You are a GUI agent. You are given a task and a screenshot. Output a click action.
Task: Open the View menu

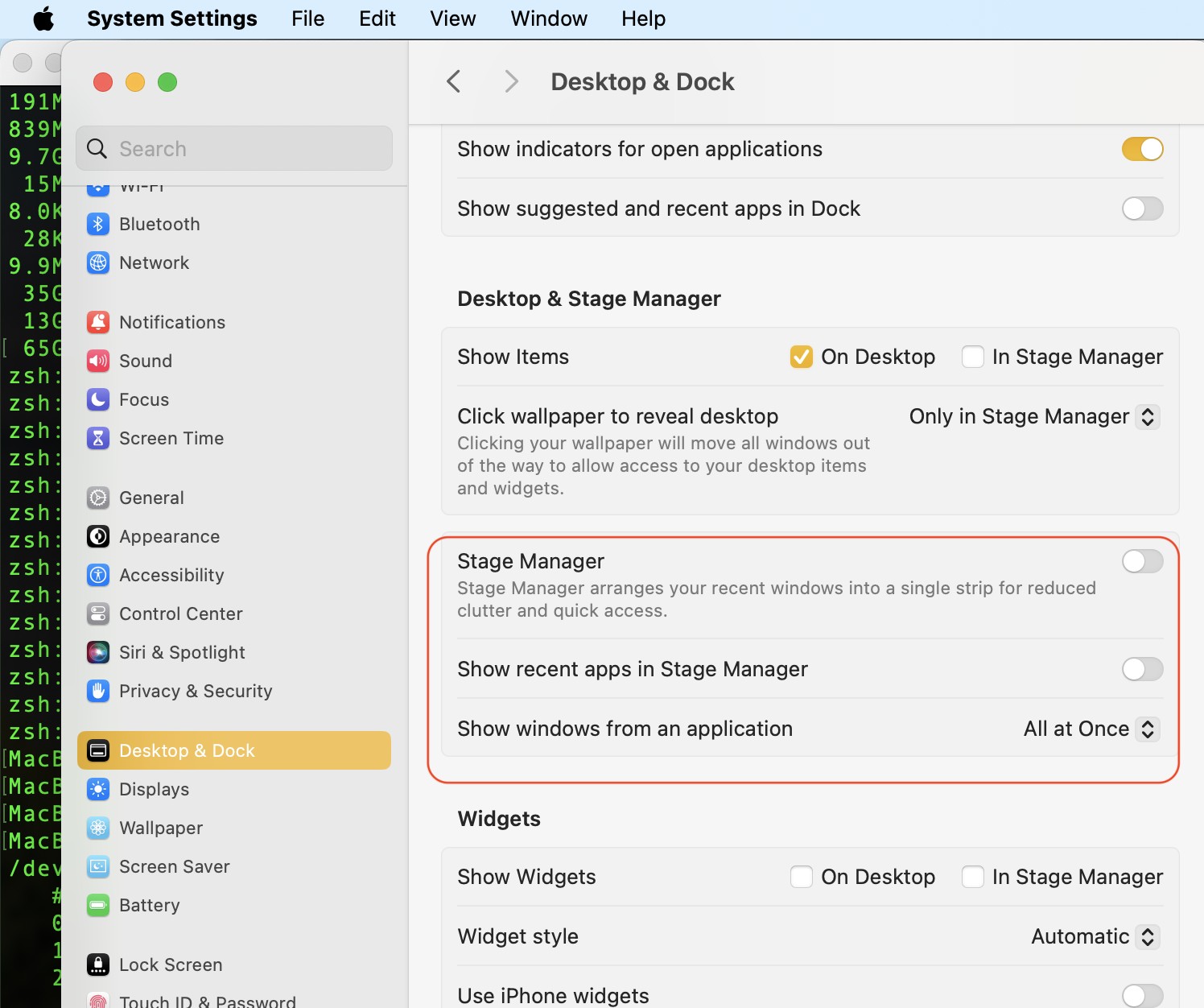(x=453, y=19)
